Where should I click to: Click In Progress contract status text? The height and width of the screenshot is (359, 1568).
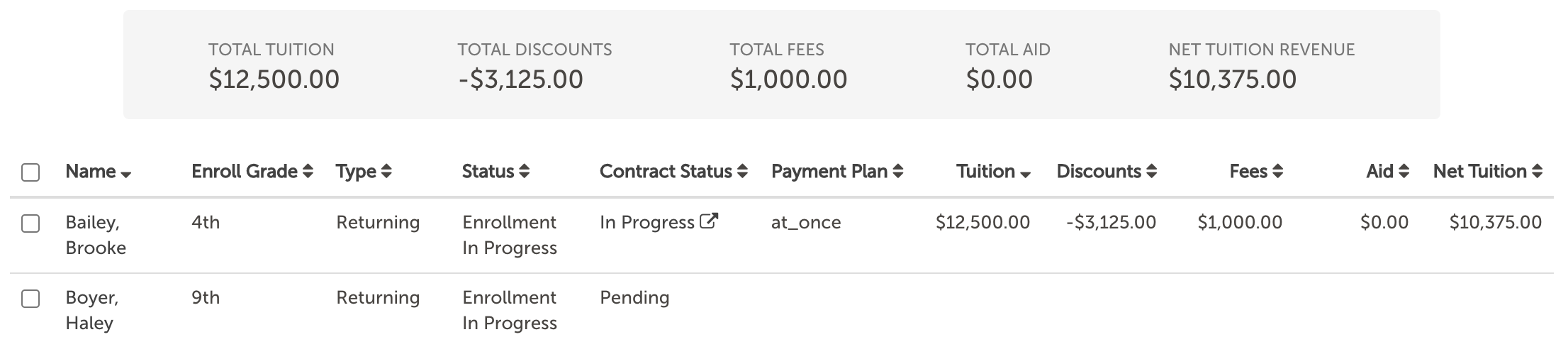(x=647, y=222)
